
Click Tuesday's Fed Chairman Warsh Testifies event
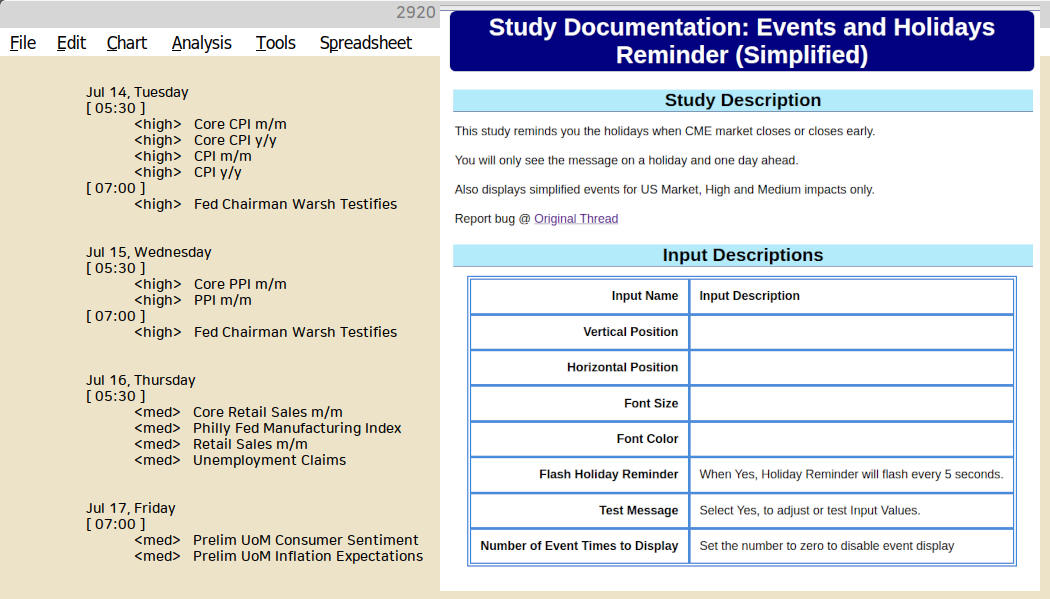point(295,204)
